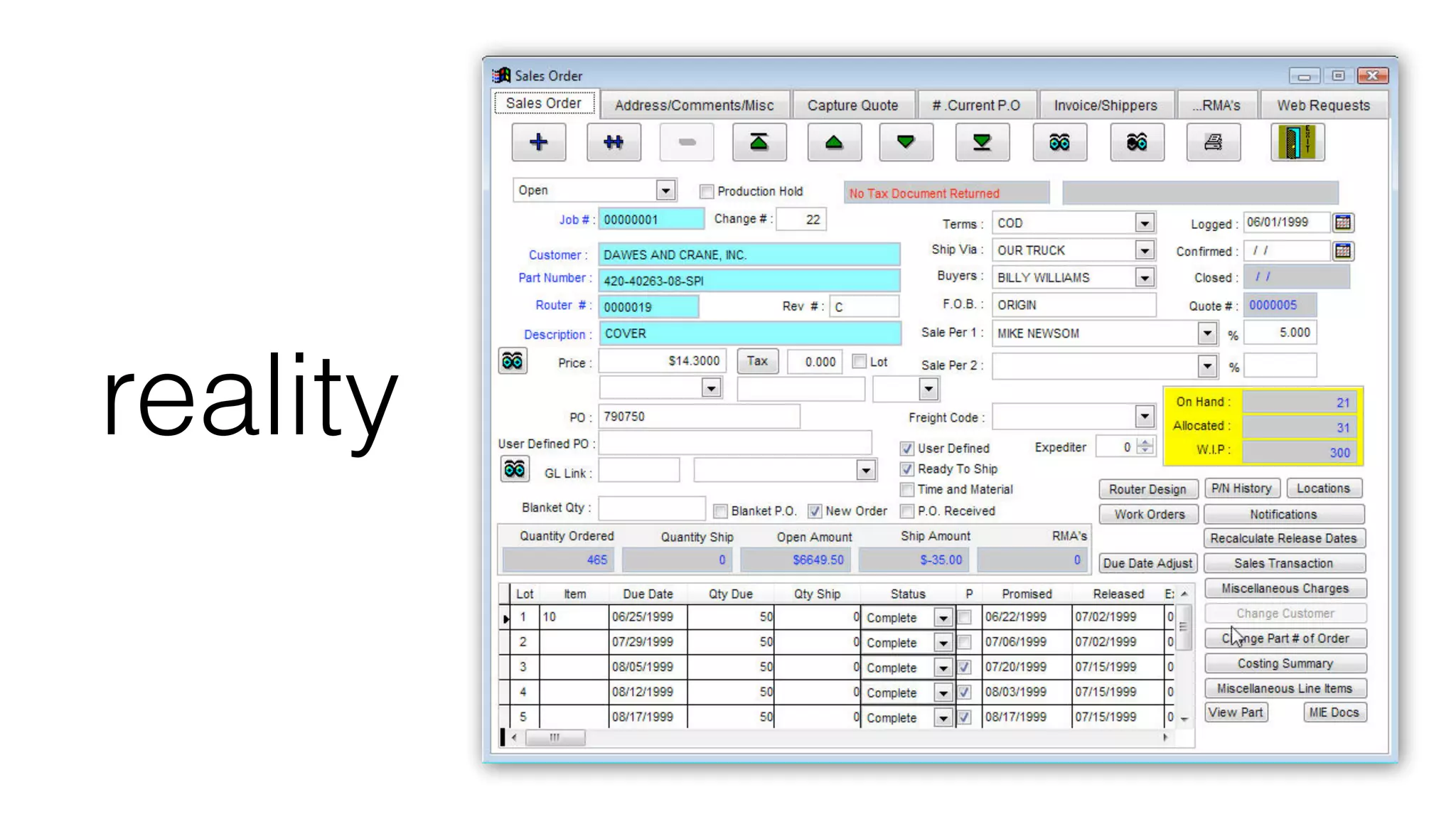Image resolution: width=1456 pixels, height=819 pixels.
Task: Switch to the Capture Quote tab
Action: click(x=852, y=105)
